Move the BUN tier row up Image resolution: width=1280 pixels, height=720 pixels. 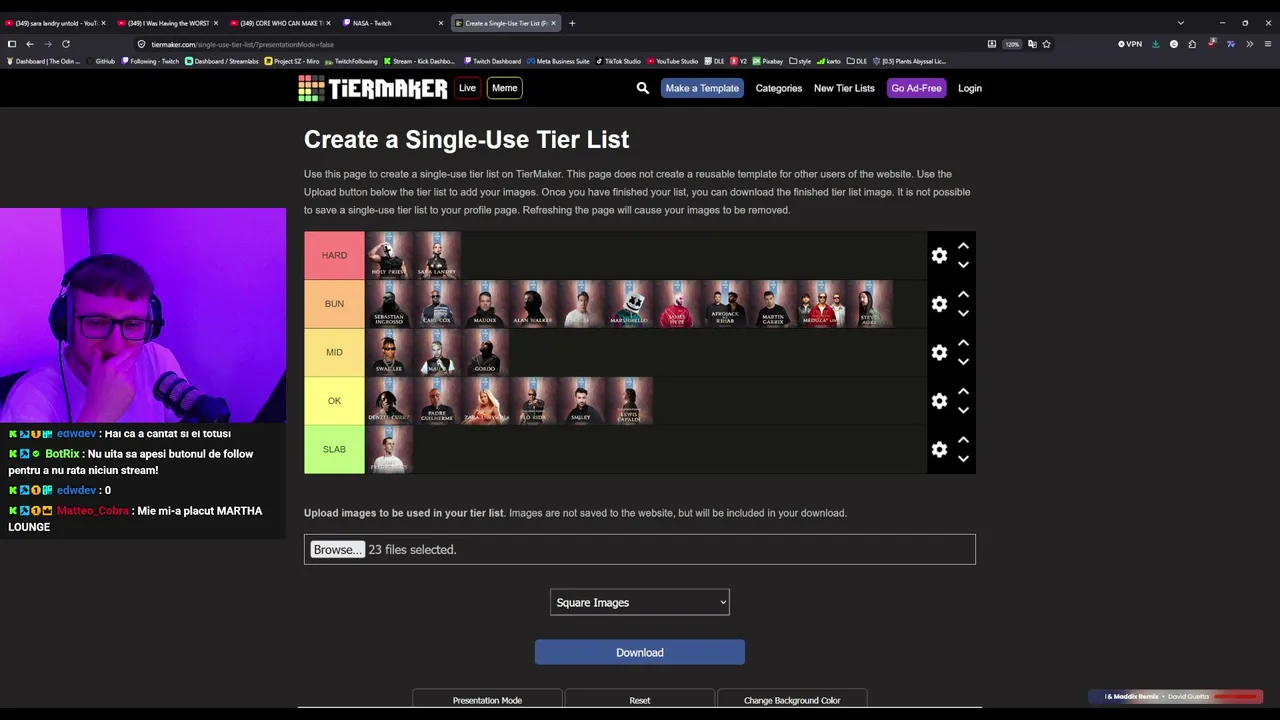click(963, 294)
